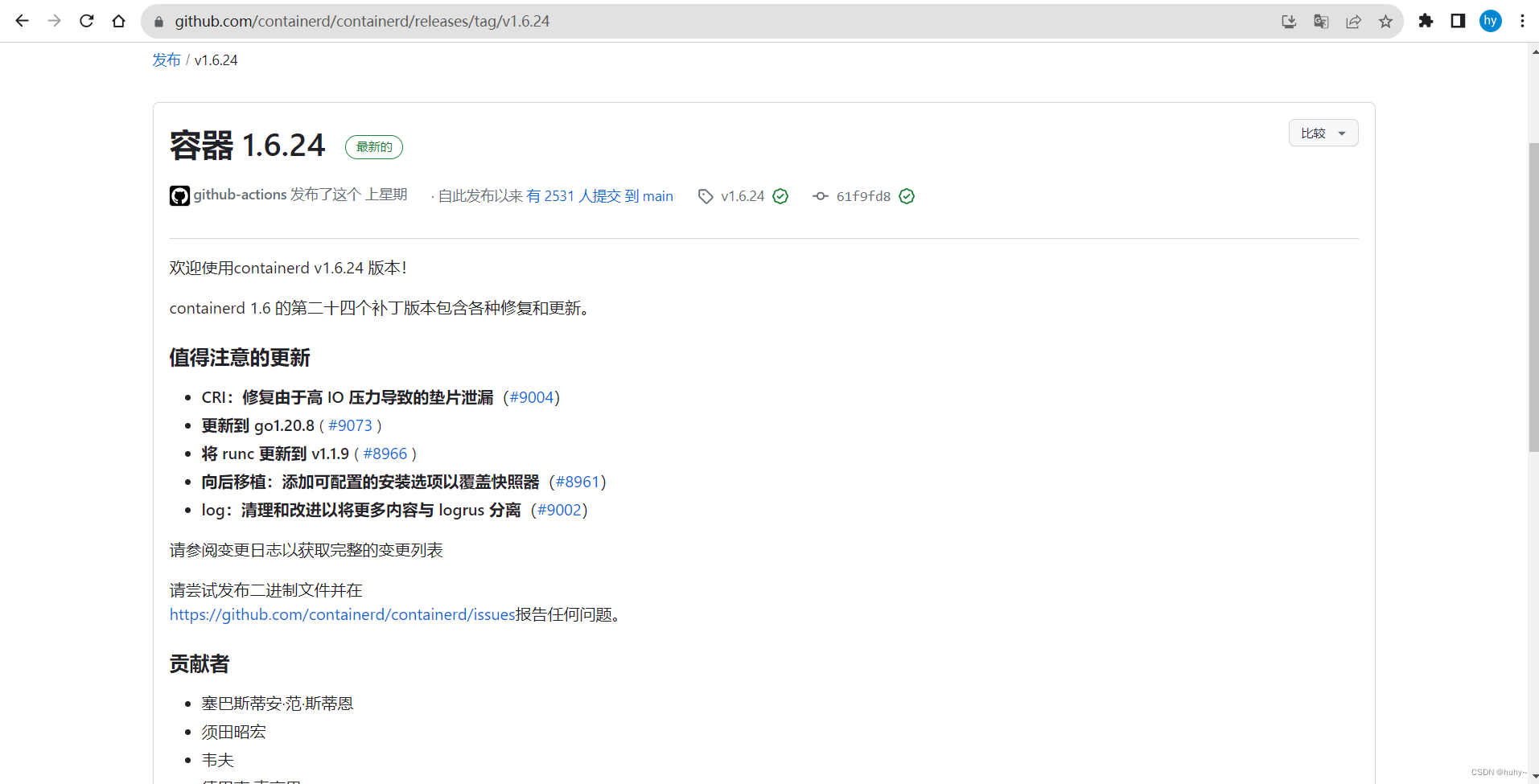This screenshot has height=784, width=1539.
Task: Open the browser extensions puzzle icon
Action: [1426, 21]
